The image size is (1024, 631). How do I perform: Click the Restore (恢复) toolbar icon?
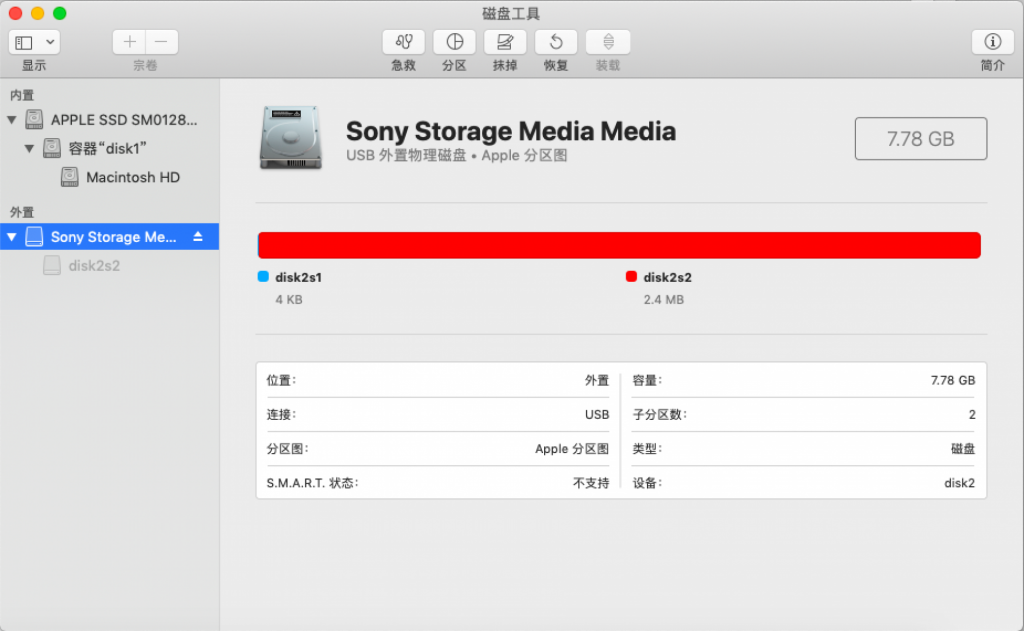pyautogui.click(x=556, y=42)
